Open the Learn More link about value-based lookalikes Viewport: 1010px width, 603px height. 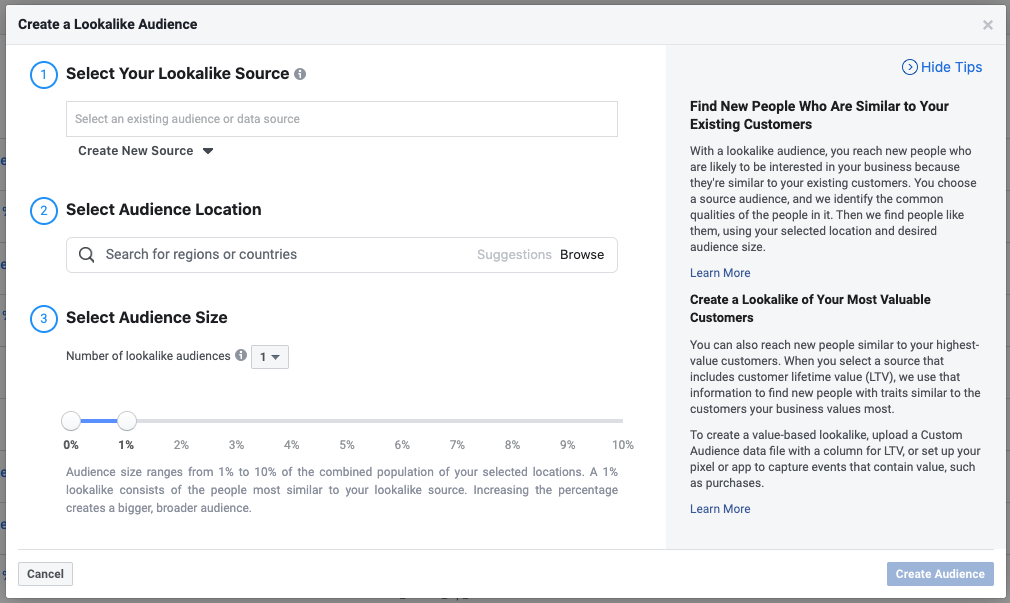click(x=720, y=509)
